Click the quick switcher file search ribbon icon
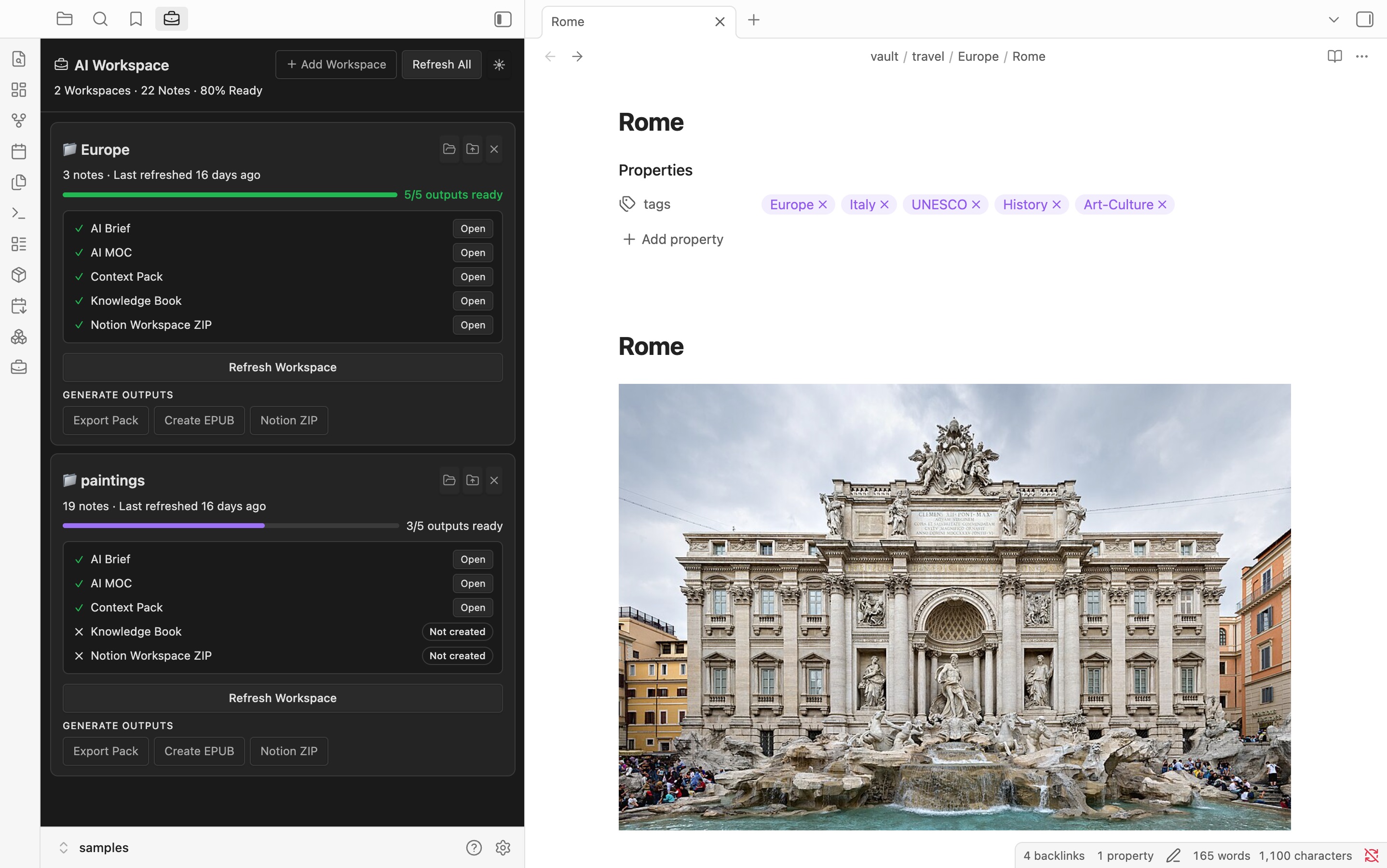This screenshot has height=868, width=1387. click(19, 58)
